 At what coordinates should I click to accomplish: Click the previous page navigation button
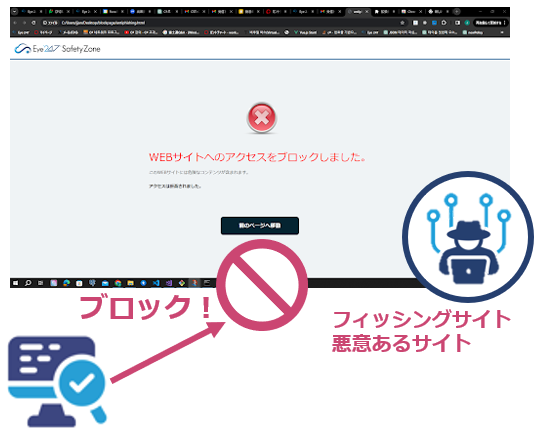(260, 226)
